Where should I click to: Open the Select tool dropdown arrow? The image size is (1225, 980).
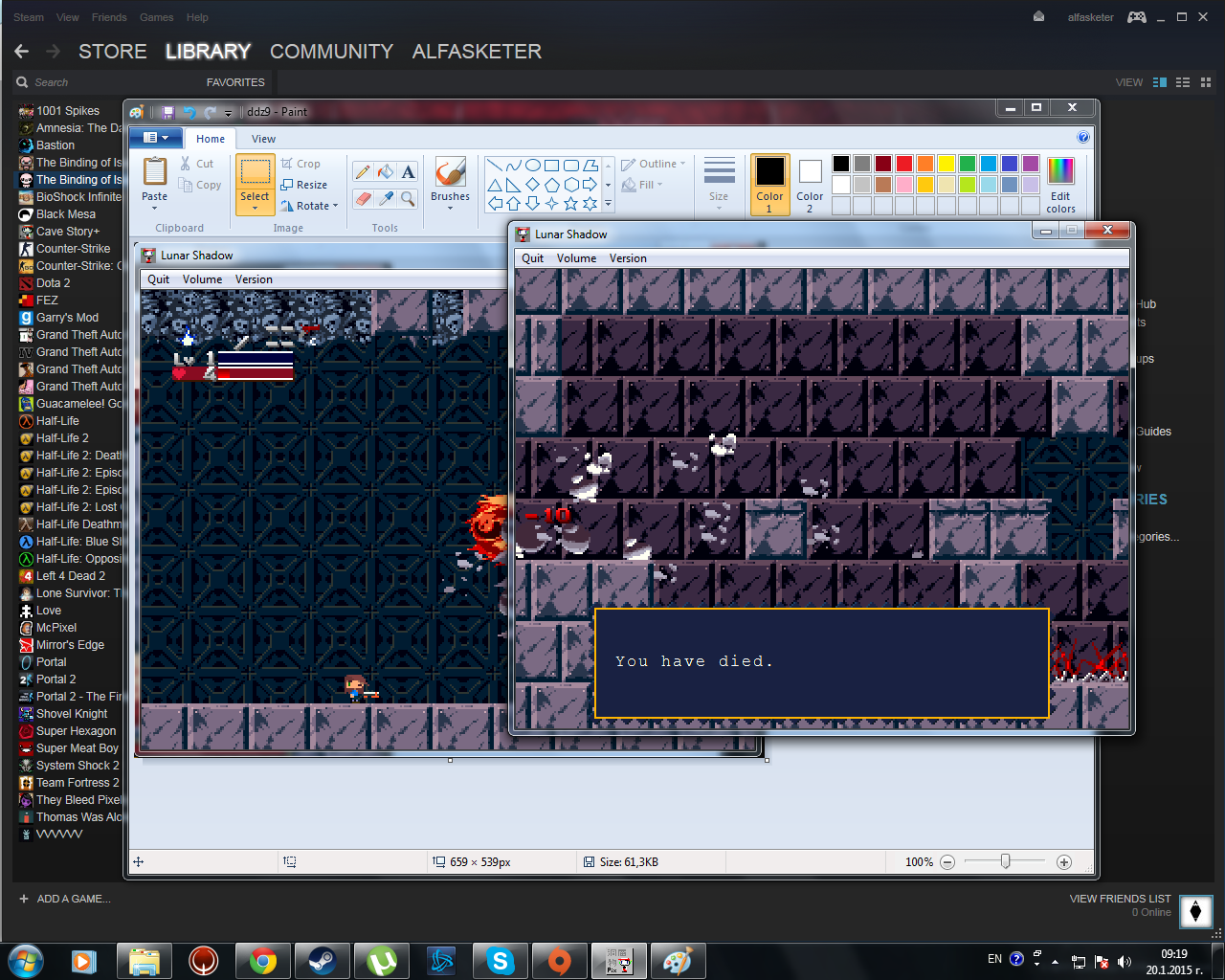pos(255,208)
